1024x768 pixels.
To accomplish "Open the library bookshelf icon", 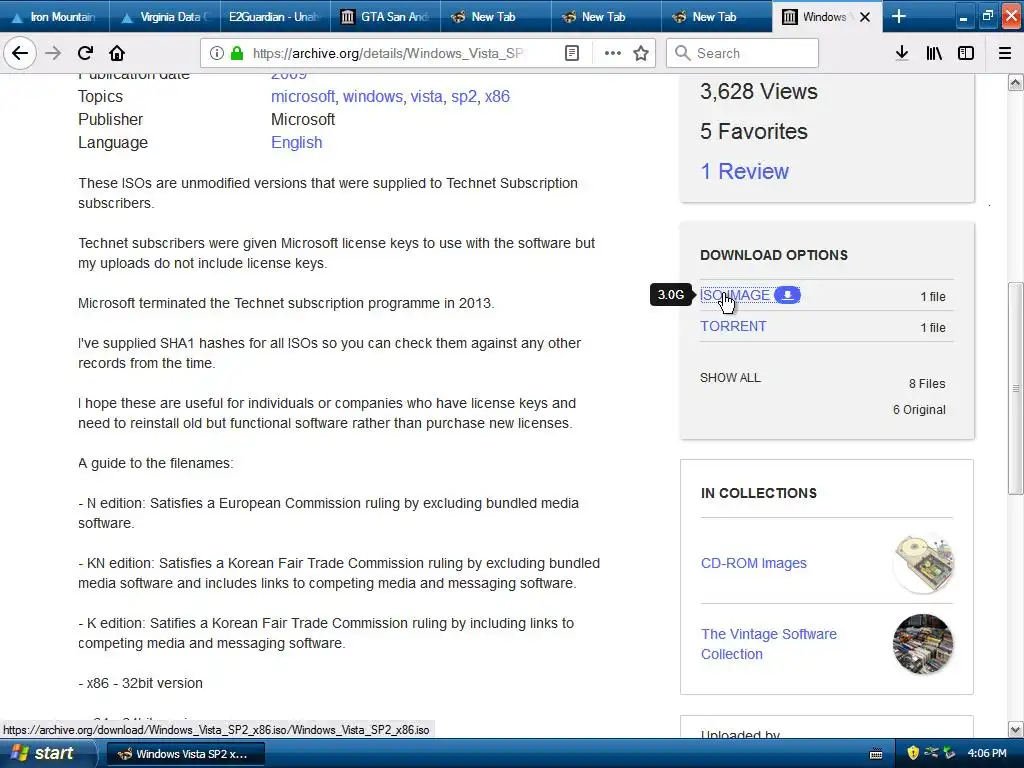I will (934, 53).
